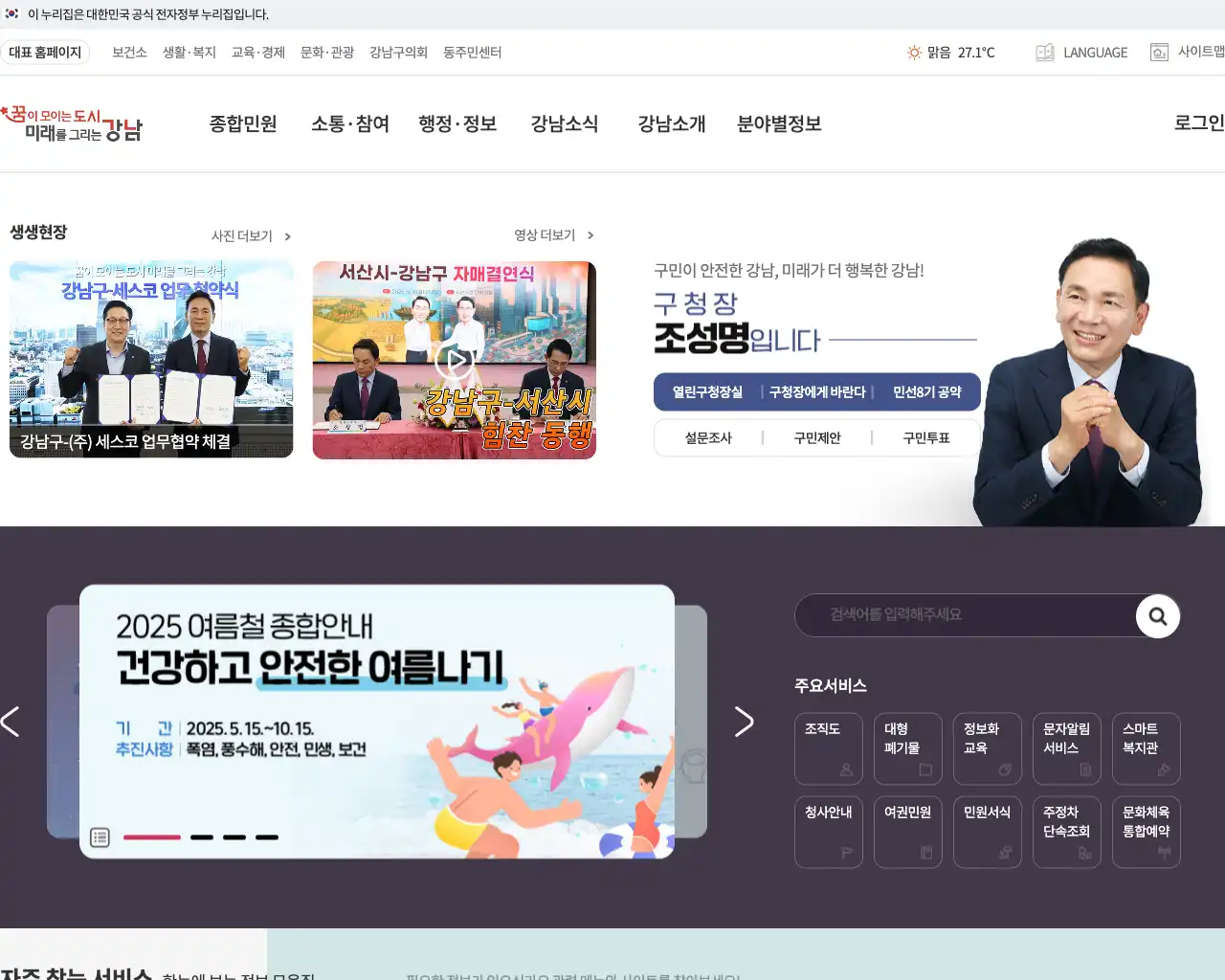Play the 서산시-강남구 자매결연식 video
This screenshot has width=1225, height=980.
454,361
